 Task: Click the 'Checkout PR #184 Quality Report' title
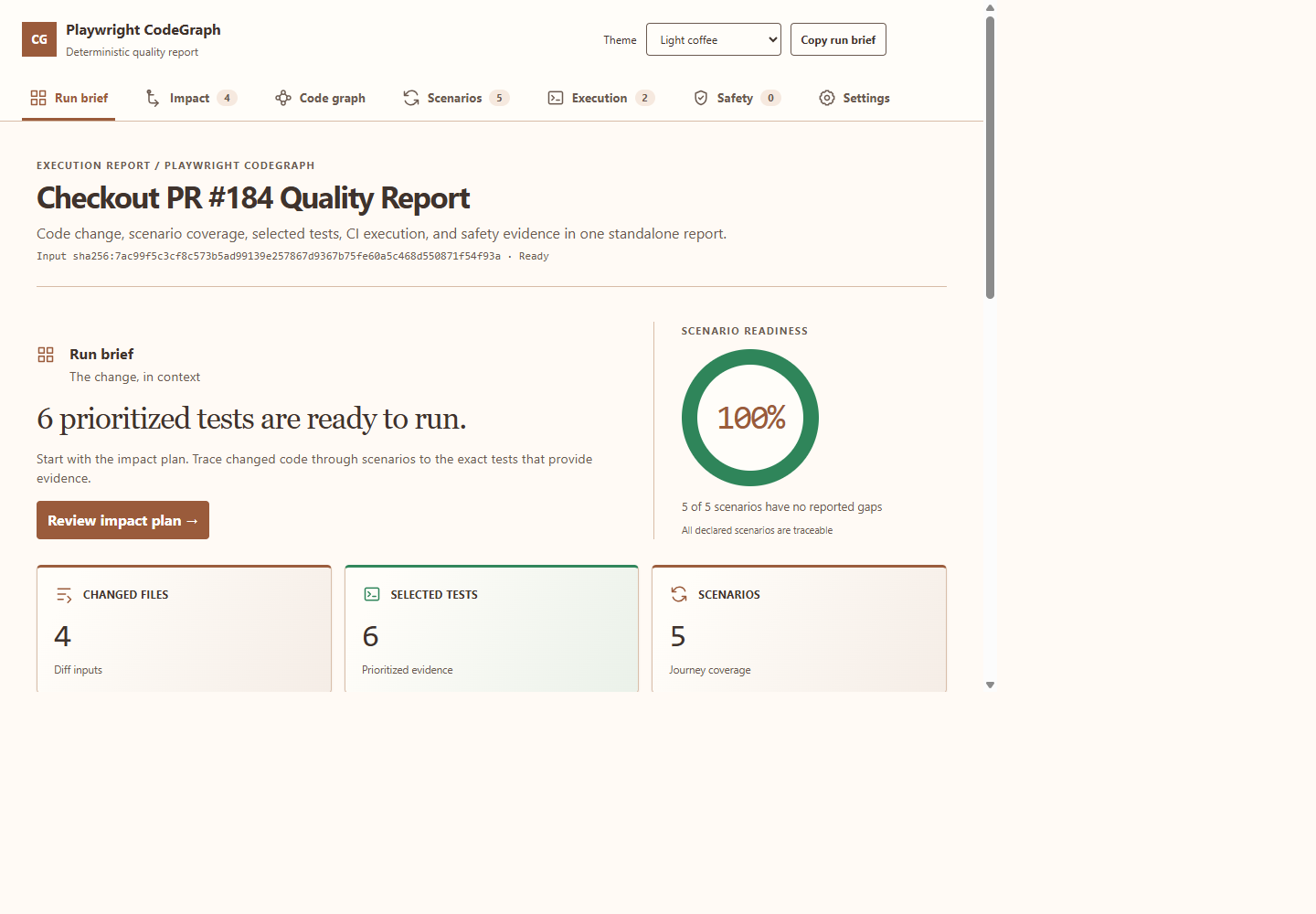point(253,198)
